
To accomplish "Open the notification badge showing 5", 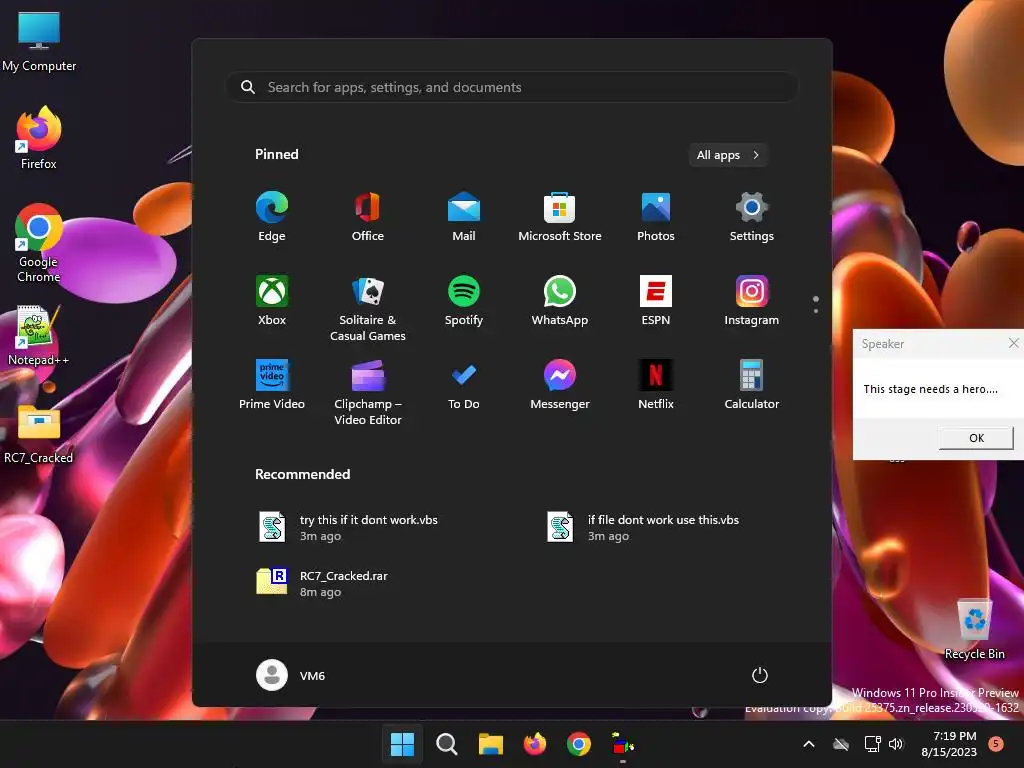I will [x=996, y=743].
